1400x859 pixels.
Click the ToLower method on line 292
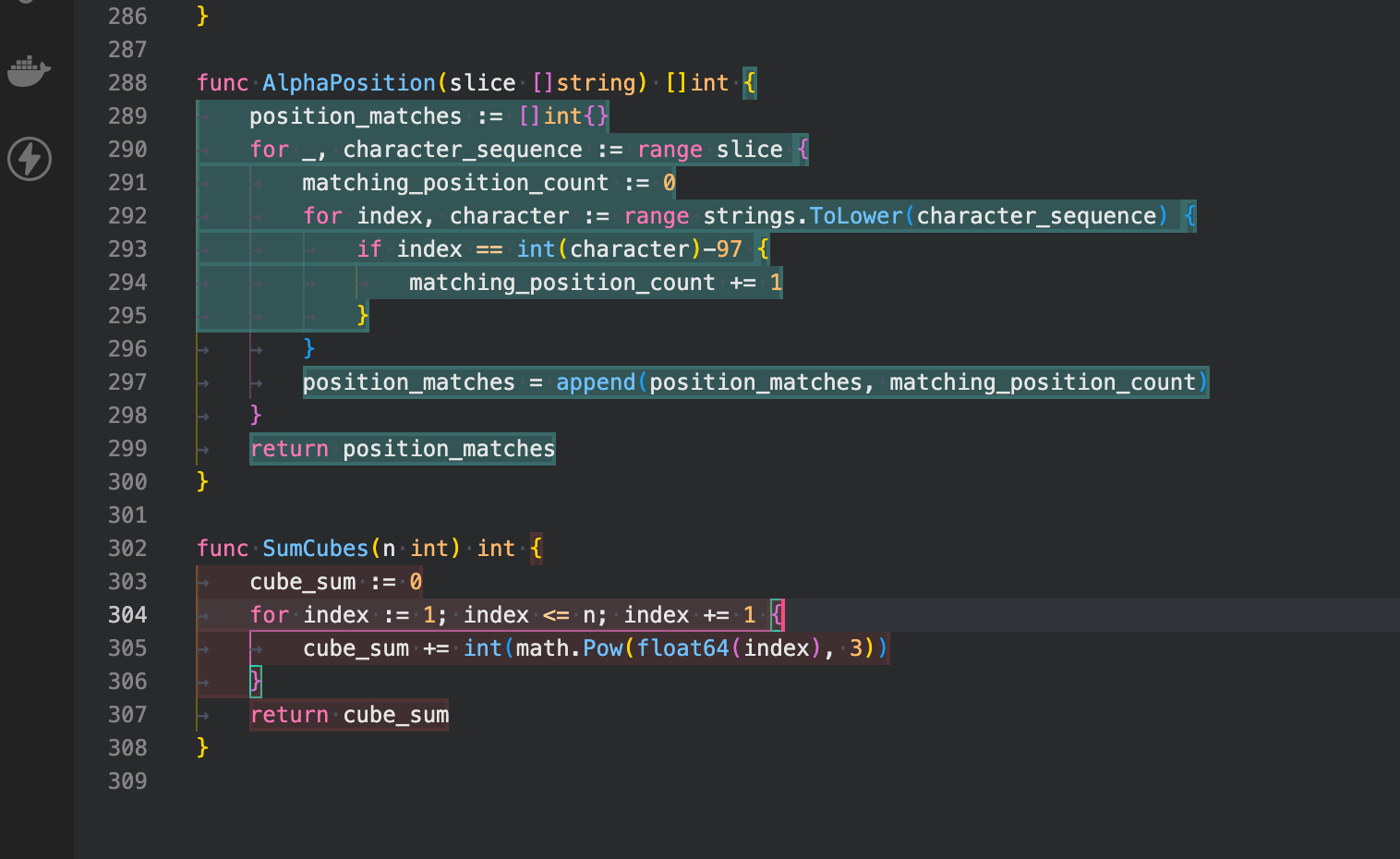click(x=855, y=216)
